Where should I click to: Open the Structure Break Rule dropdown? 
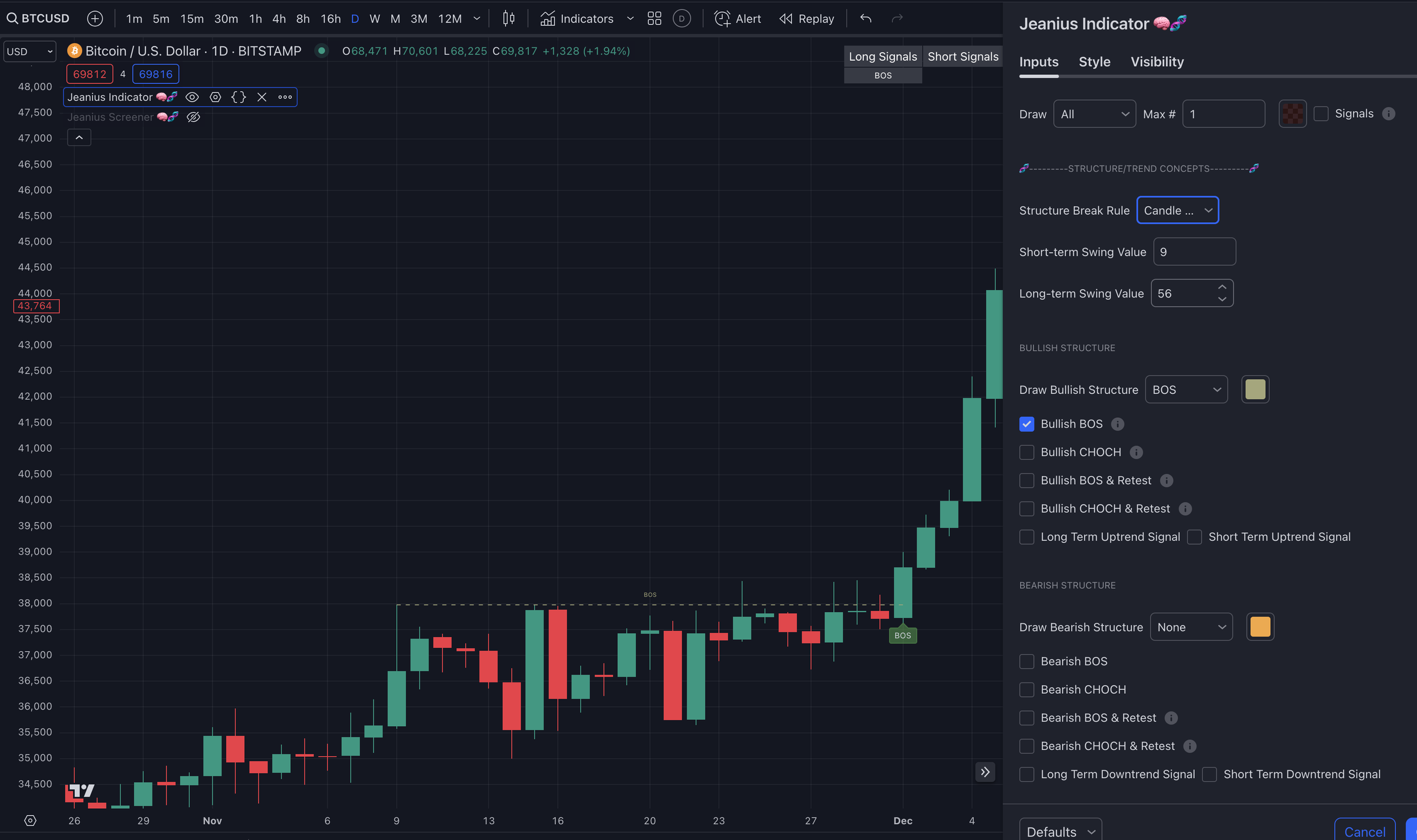tap(1177, 210)
